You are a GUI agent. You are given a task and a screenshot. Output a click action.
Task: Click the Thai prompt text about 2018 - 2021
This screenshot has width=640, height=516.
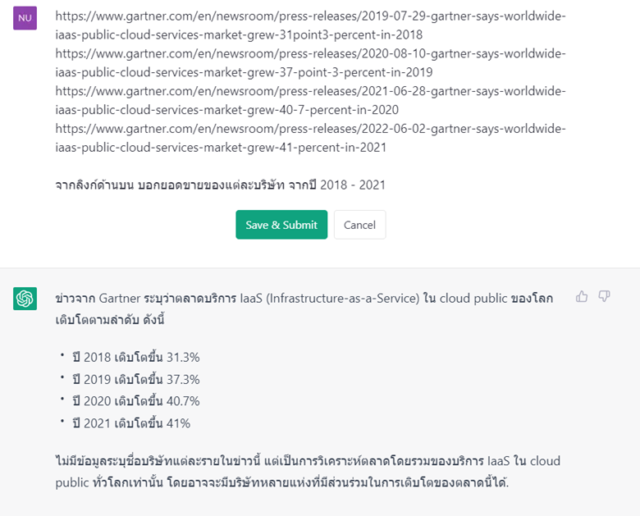[220, 185]
